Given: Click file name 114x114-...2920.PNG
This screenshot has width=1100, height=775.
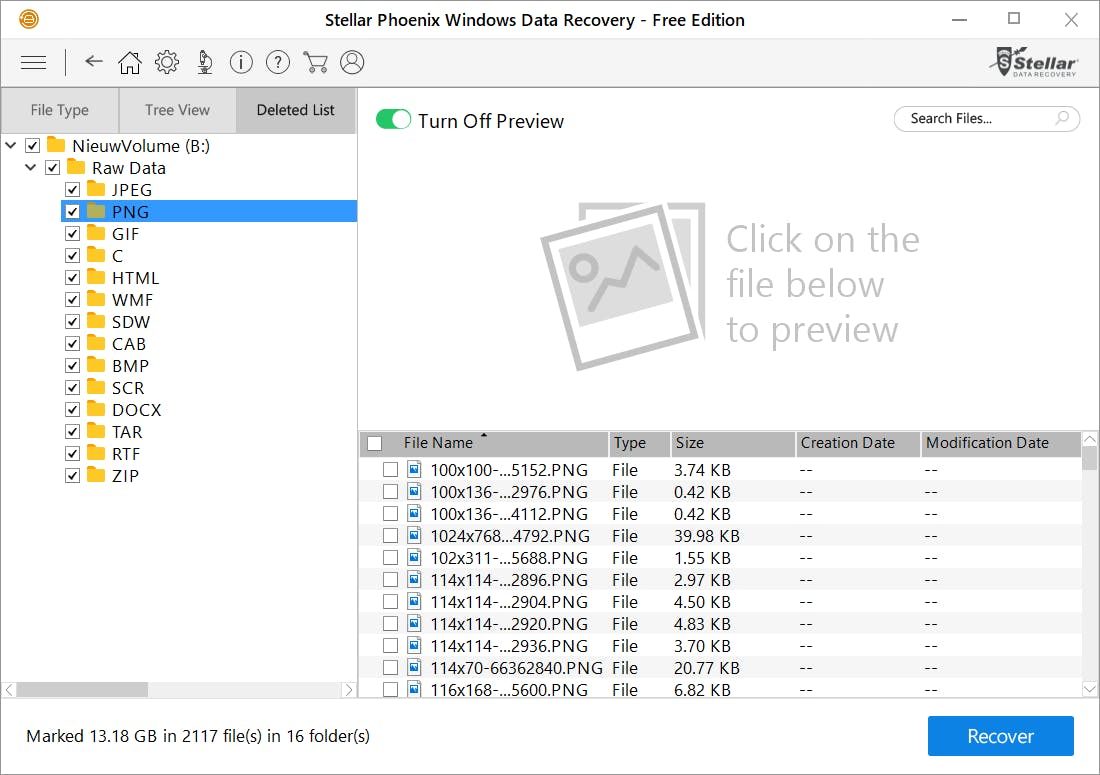Looking at the screenshot, I should [509, 624].
